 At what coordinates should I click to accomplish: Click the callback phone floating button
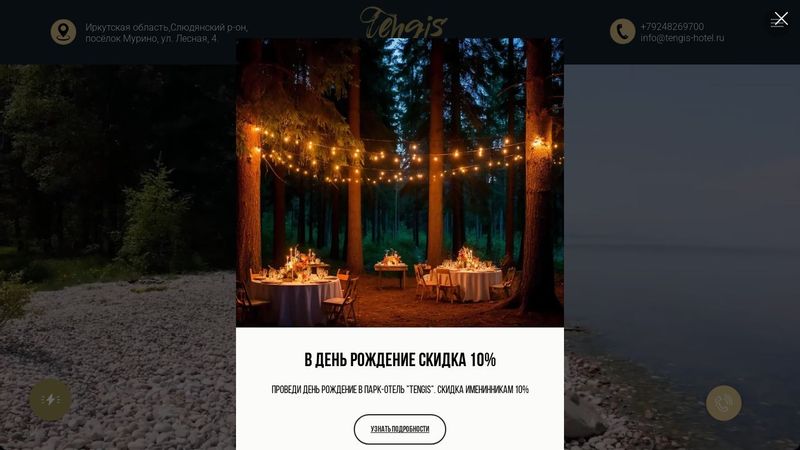click(723, 403)
